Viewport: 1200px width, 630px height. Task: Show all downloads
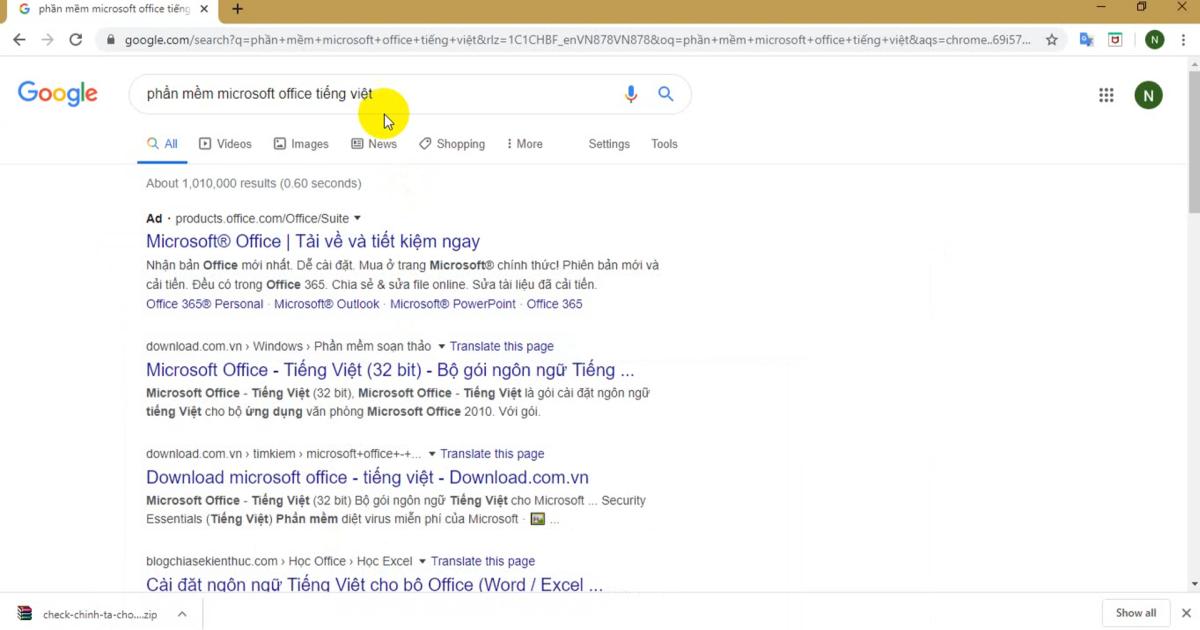(1136, 613)
